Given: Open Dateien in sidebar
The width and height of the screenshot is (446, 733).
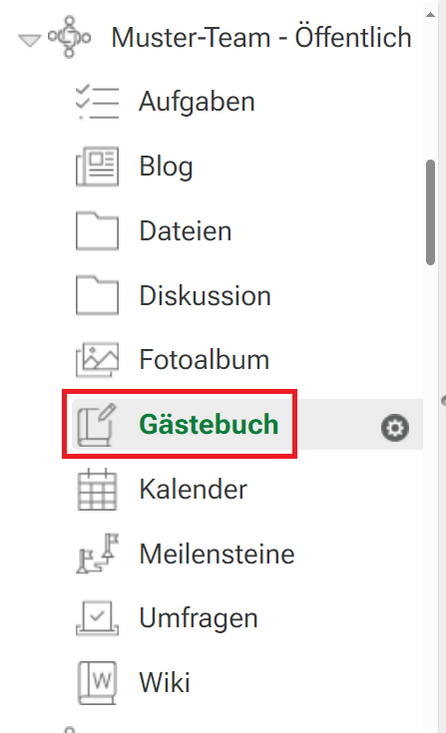Looking at the screenshot, I should (186, 231).
